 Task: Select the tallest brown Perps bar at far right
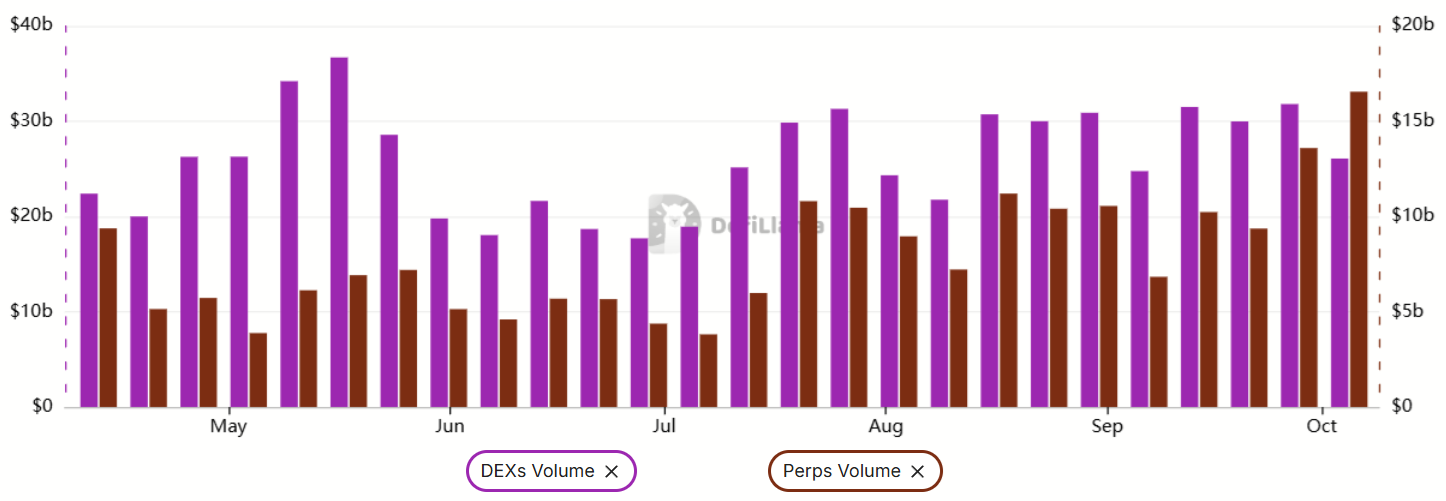click(x=1359, y=250)
